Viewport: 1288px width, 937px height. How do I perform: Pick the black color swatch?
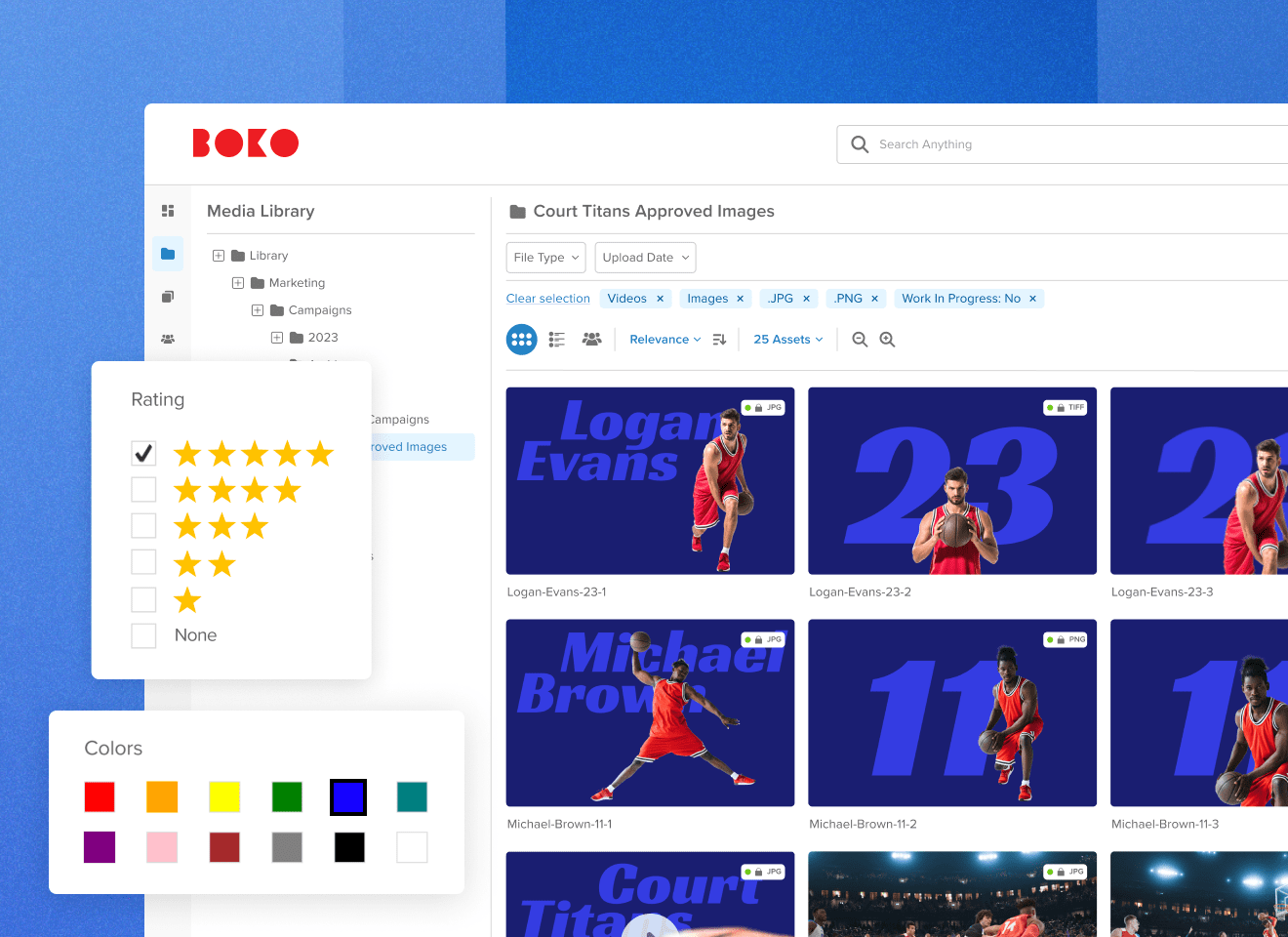349,847
